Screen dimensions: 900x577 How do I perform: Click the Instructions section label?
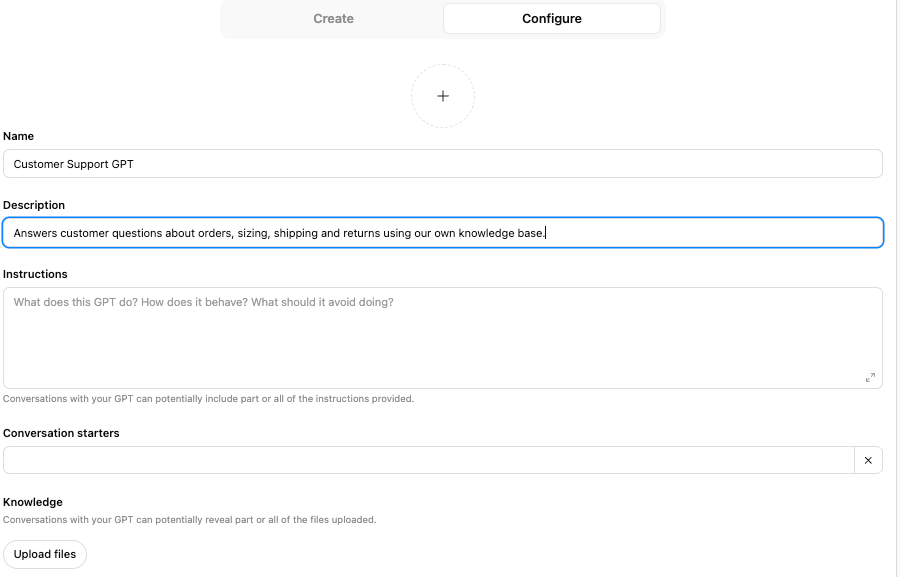pos(36,274)
